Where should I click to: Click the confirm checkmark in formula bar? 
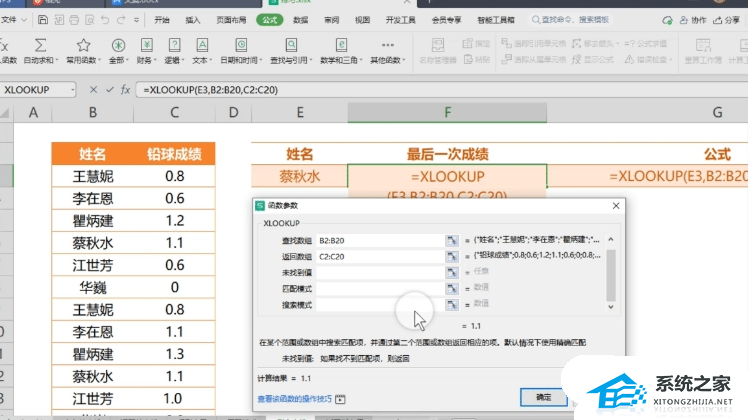click(110, 90)
